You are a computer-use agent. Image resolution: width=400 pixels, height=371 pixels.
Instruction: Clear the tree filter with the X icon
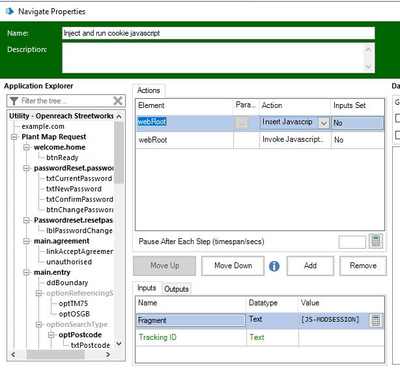click(x=118, y=101)
